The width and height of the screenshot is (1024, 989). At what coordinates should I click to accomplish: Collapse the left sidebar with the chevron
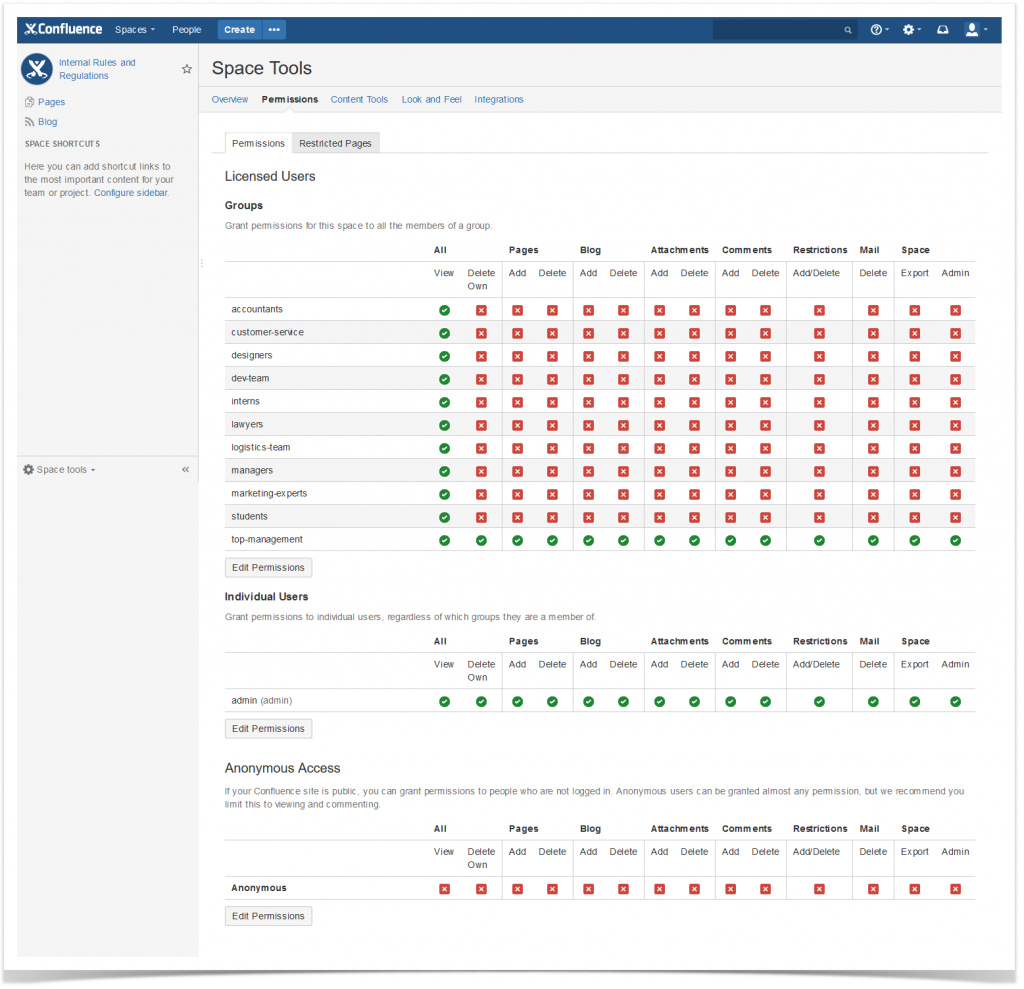pyautogui.click(x=185, y=469)
